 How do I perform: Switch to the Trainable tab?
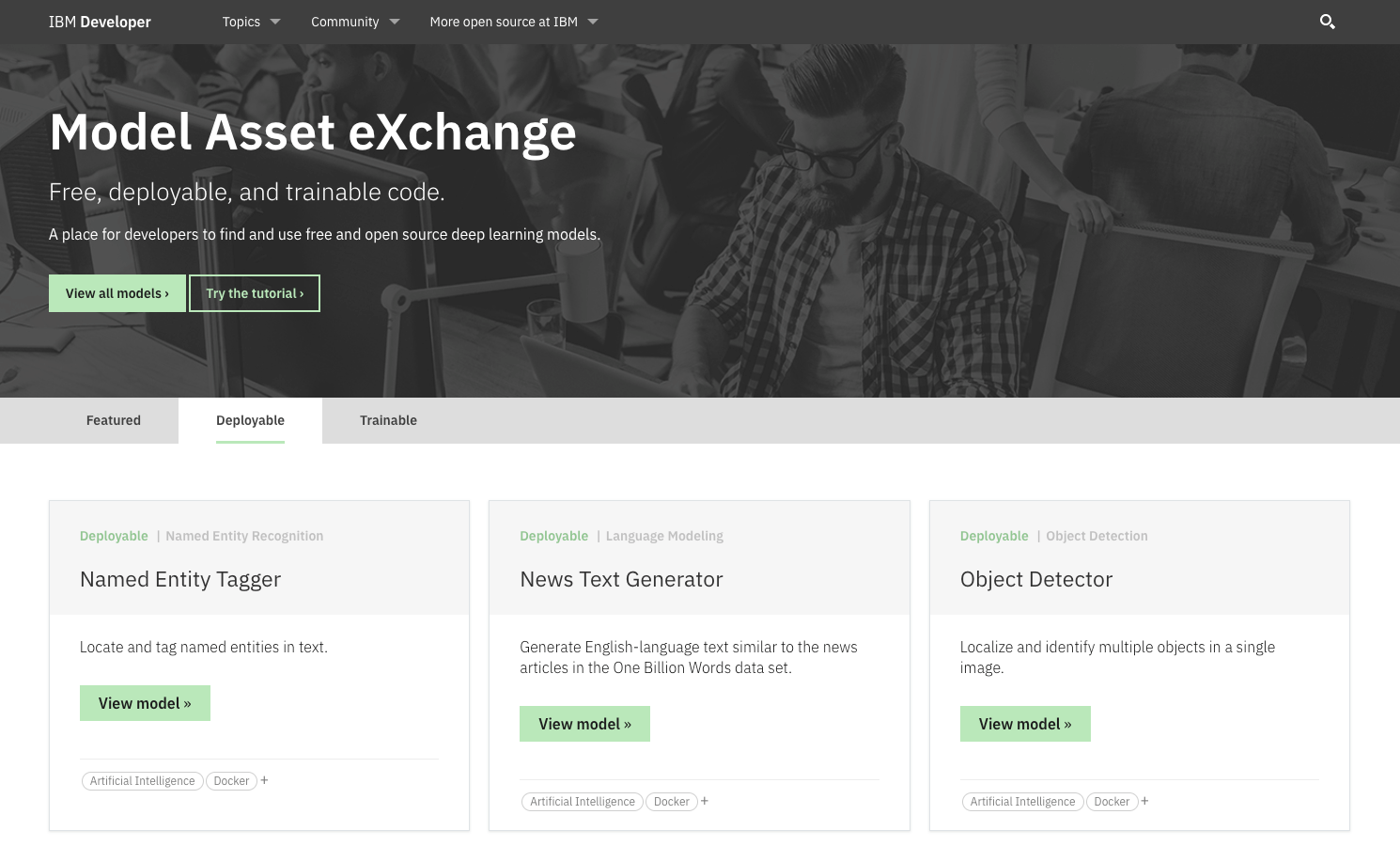point(388,420)
